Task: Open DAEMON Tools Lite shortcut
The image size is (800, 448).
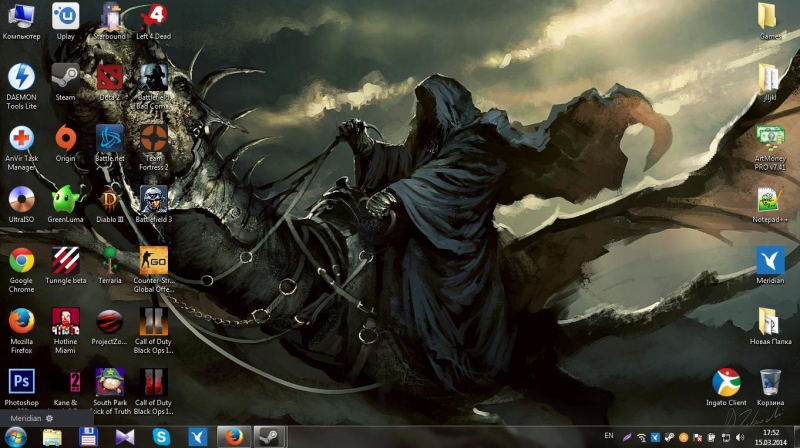Action: 21,86
